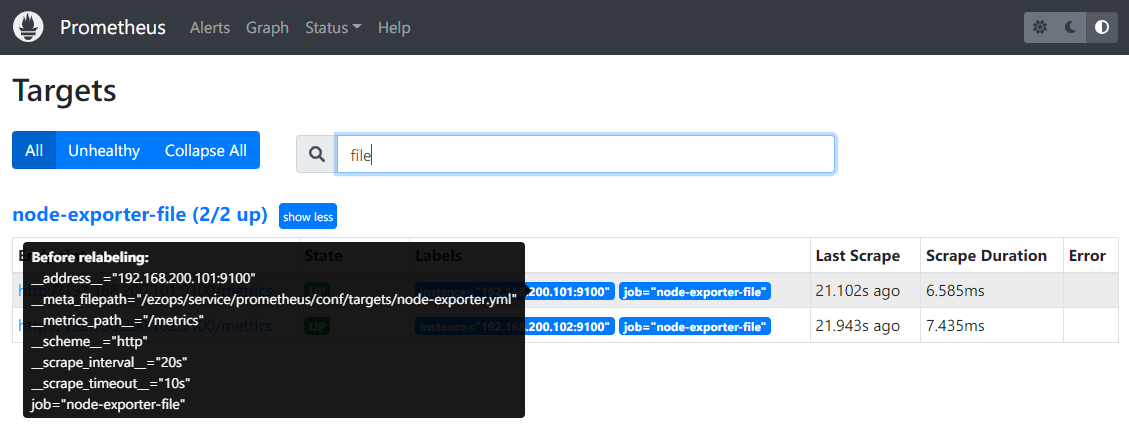Open the Graph page
Image resolution: width=1129 pixels, height=426 pixels.
[267, 28]
